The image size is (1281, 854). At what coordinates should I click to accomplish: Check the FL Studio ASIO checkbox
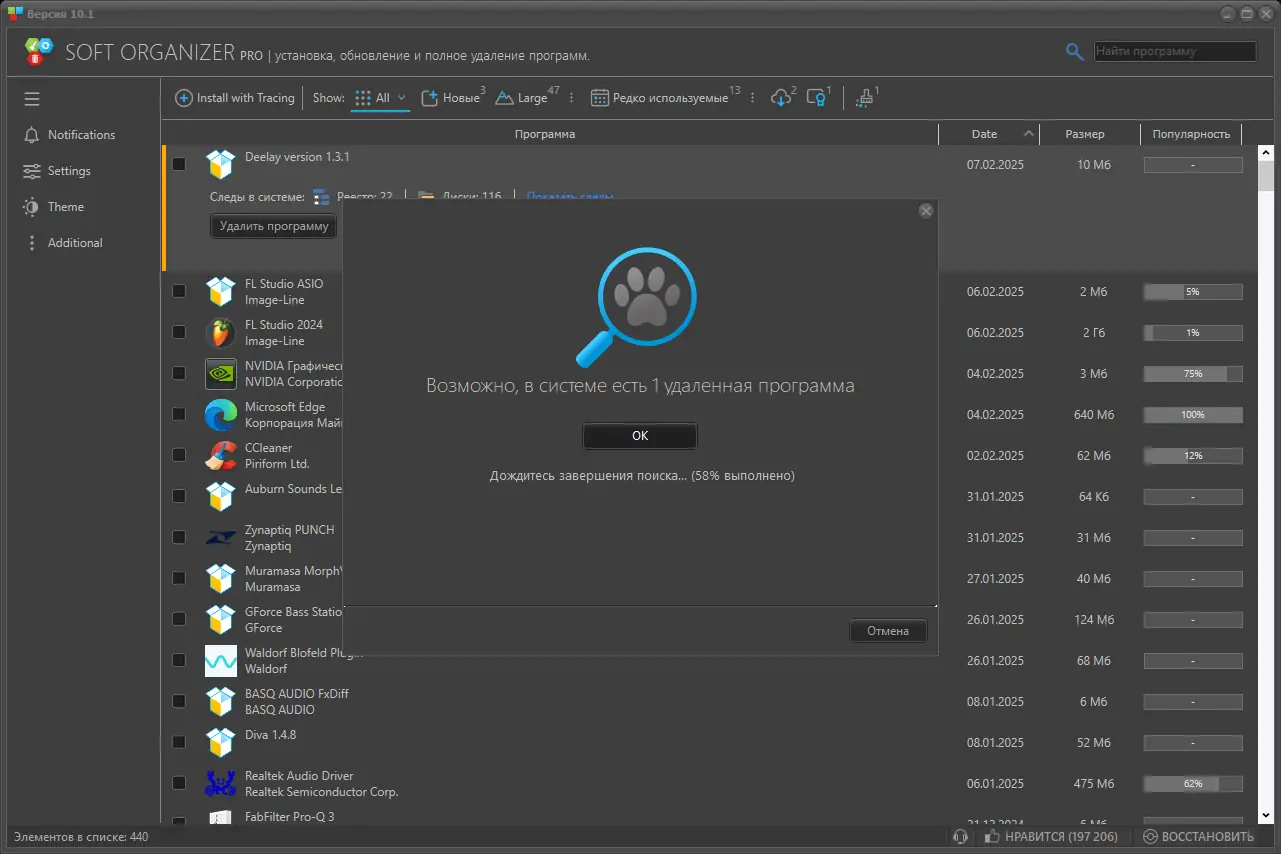tap(179, 291)
